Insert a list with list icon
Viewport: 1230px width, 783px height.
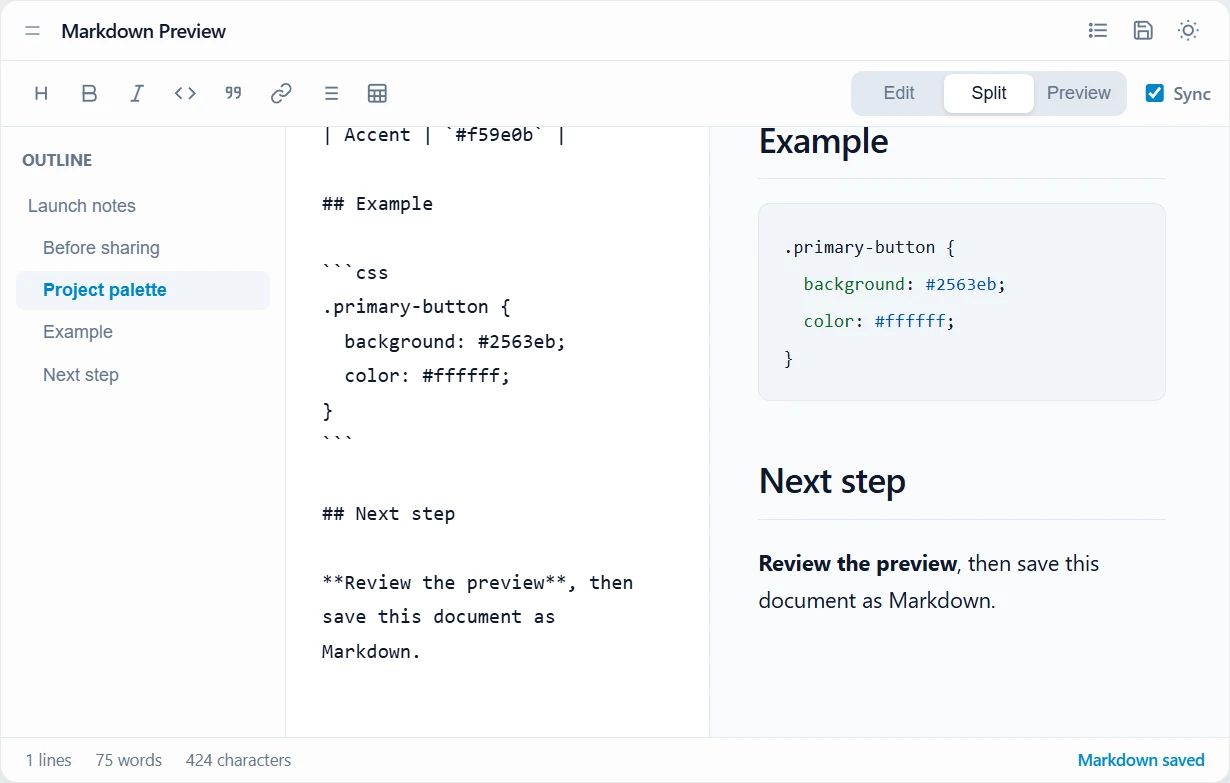point(331,93)
